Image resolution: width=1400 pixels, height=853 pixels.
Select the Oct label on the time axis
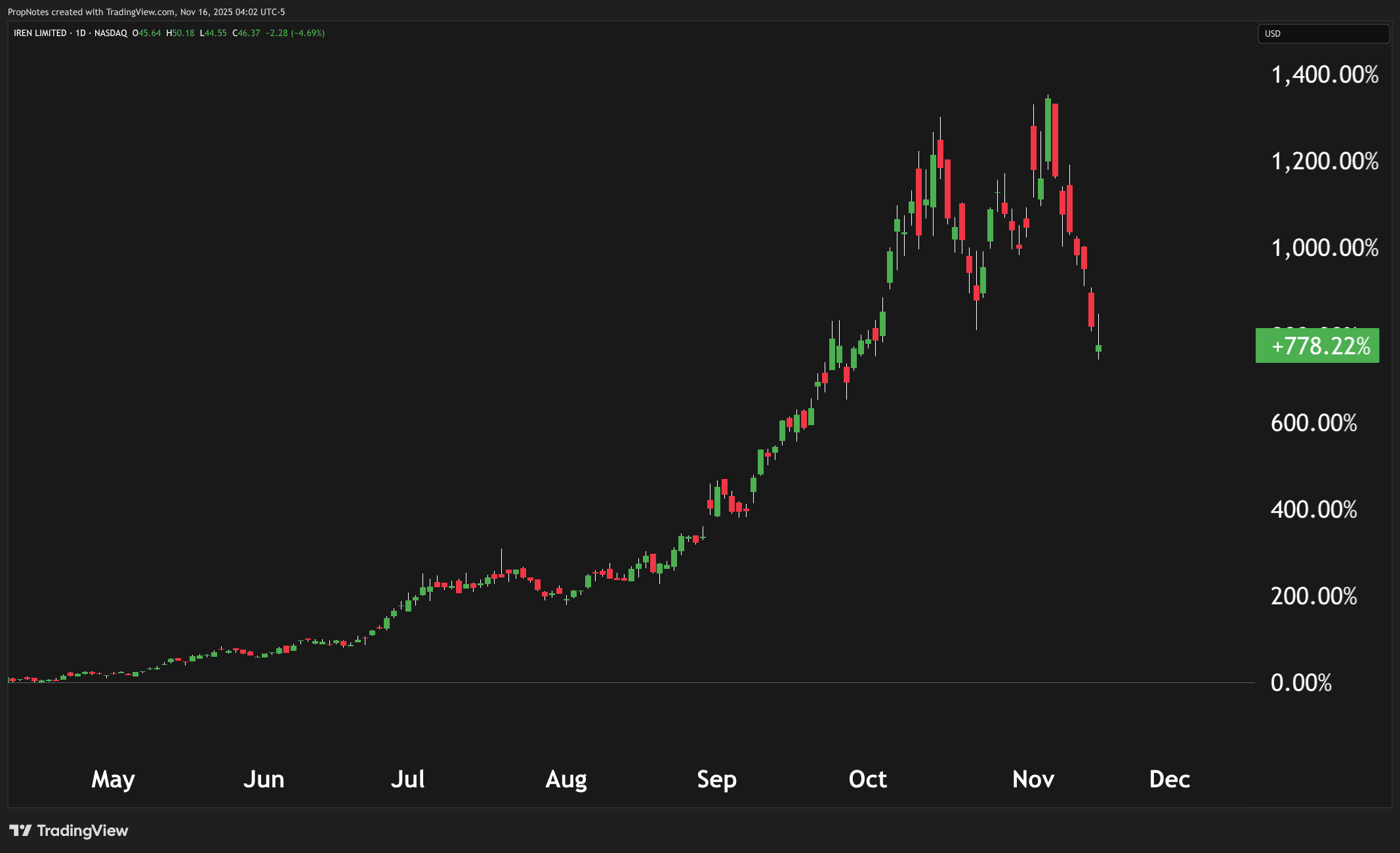pyautogui.click(x=867, y=780)
